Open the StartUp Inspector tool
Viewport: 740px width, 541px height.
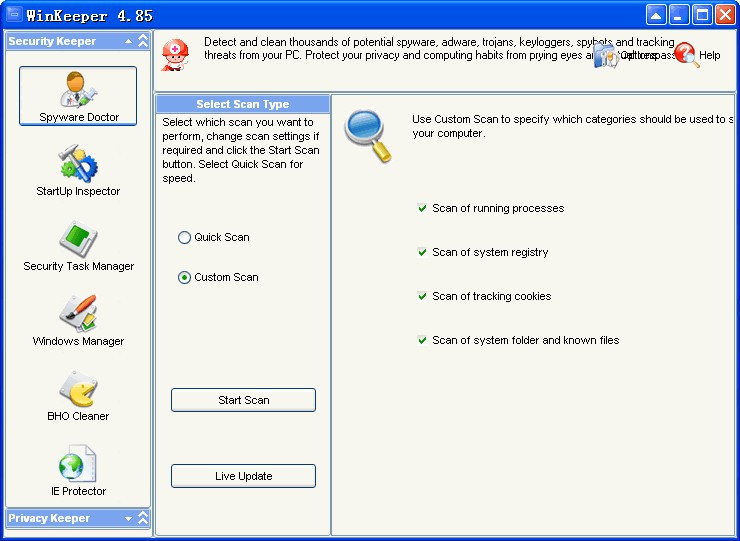pyautogui.click(x=78, y=170)
